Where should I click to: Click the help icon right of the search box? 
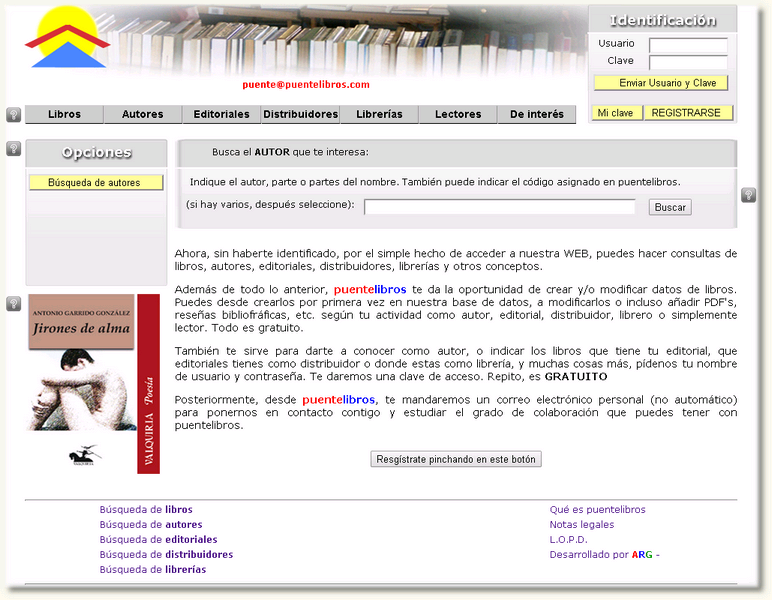point(748,195)
